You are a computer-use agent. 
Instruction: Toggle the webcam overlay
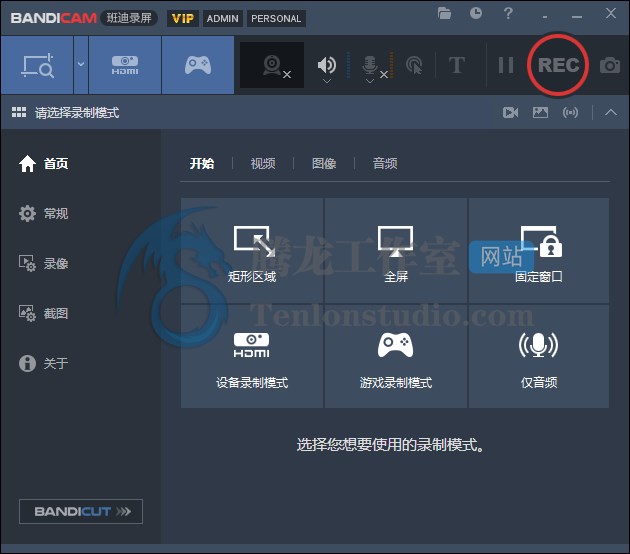(273, 65)
